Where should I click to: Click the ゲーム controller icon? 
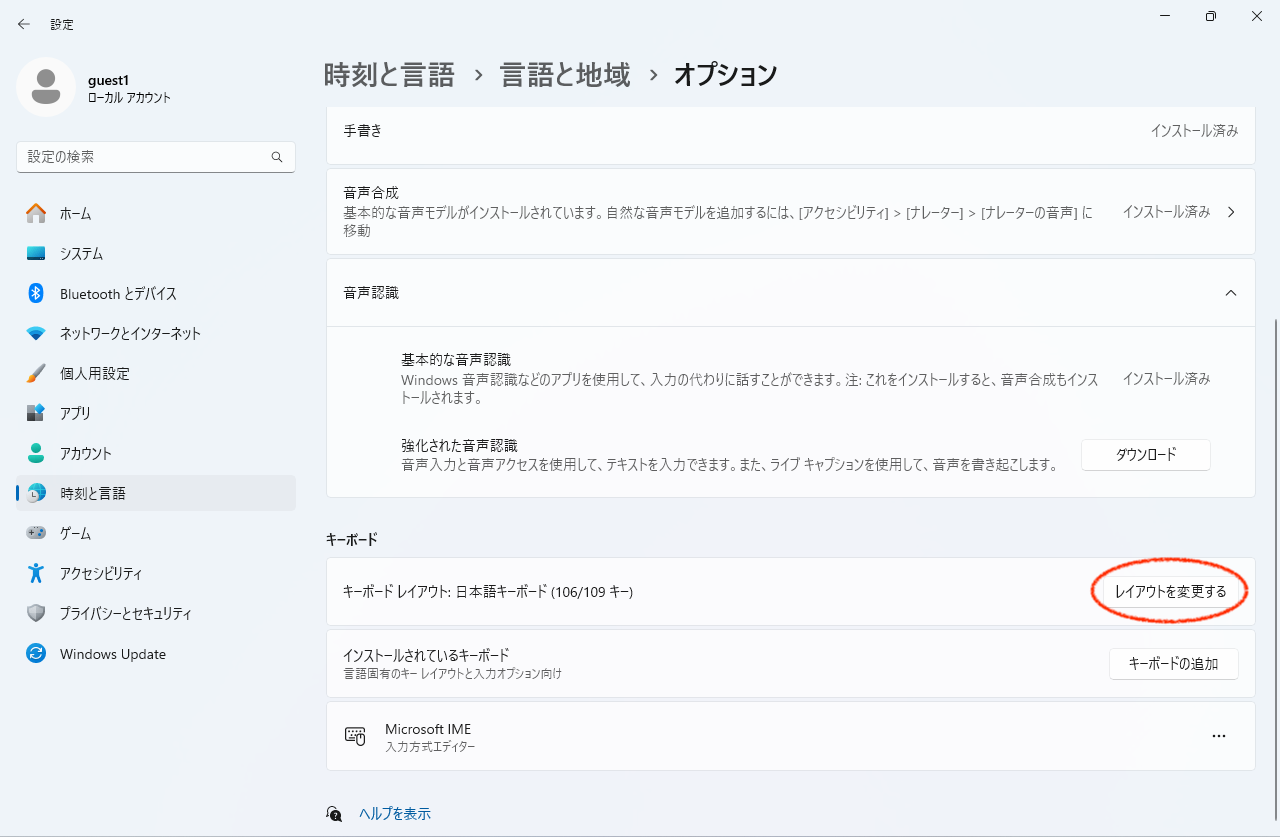(36, 533)
